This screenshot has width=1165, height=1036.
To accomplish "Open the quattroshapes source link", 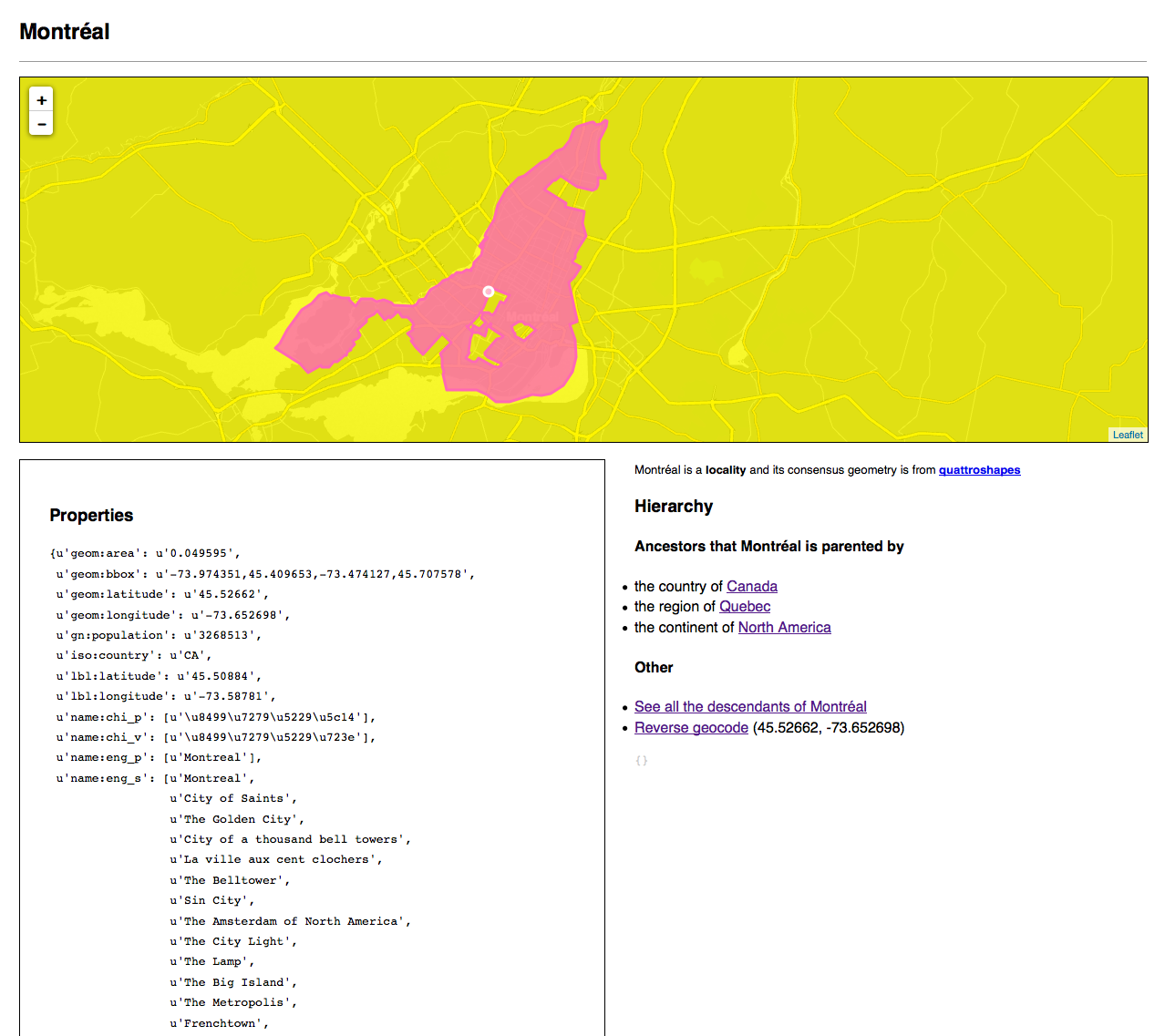I will (979, 470).
